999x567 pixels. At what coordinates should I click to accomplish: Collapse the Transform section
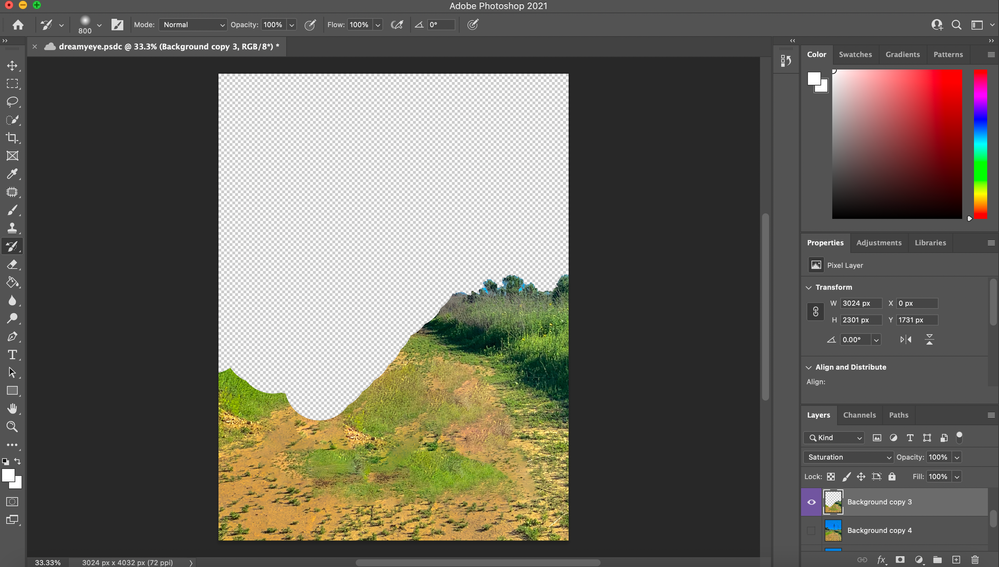click(809, 287)
